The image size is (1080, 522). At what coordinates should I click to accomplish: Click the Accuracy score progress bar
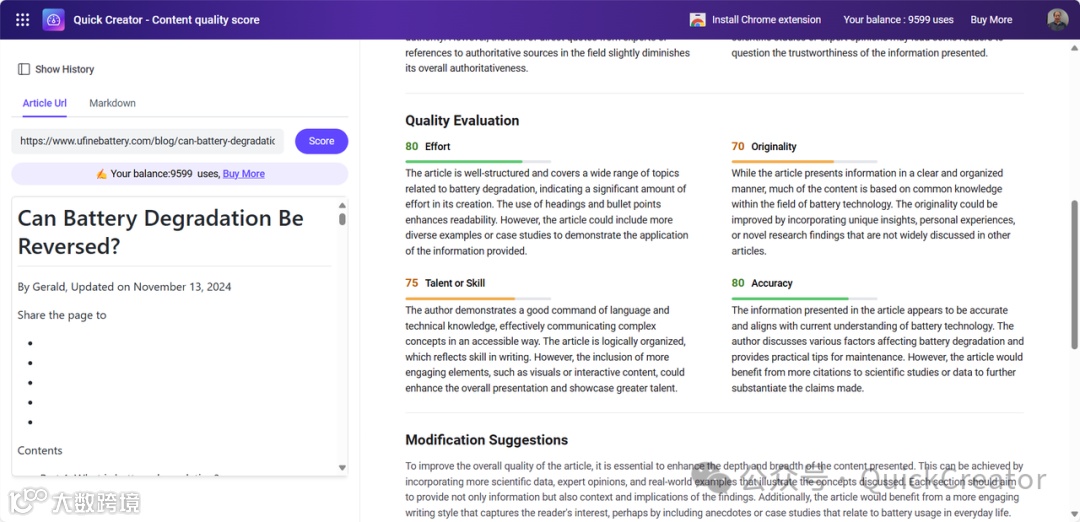tap(804, 298)
